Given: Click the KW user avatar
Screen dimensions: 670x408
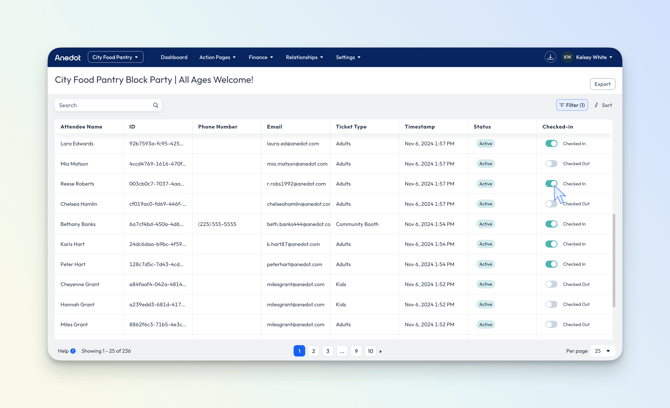Looking at the screenshot, I should click(567, 57).
